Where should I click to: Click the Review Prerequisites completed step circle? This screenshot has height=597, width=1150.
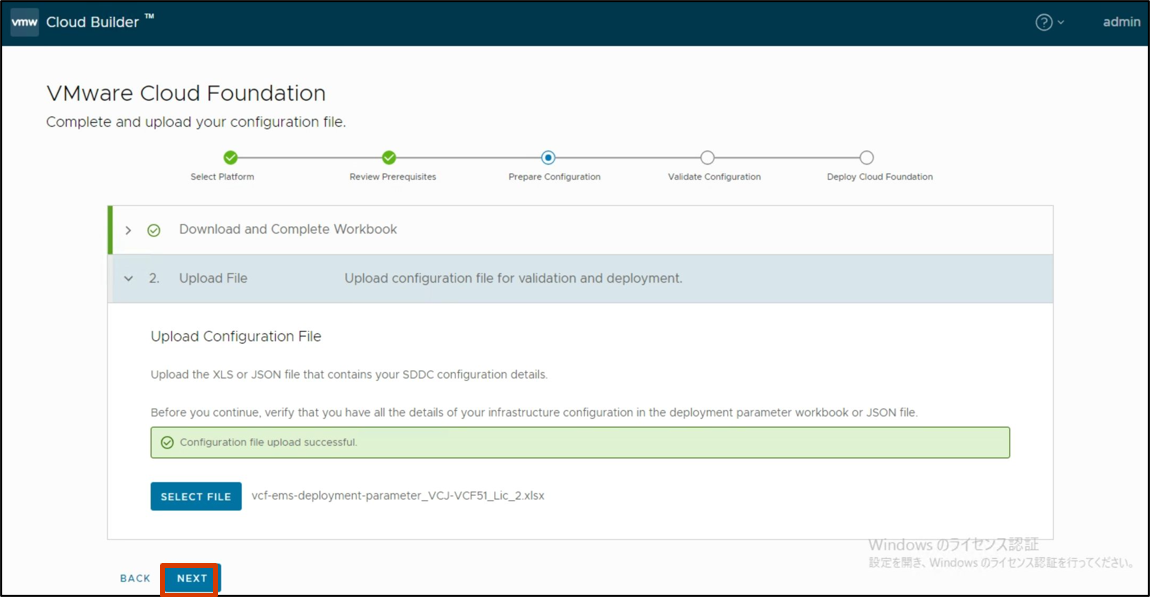tap(389, 158)
